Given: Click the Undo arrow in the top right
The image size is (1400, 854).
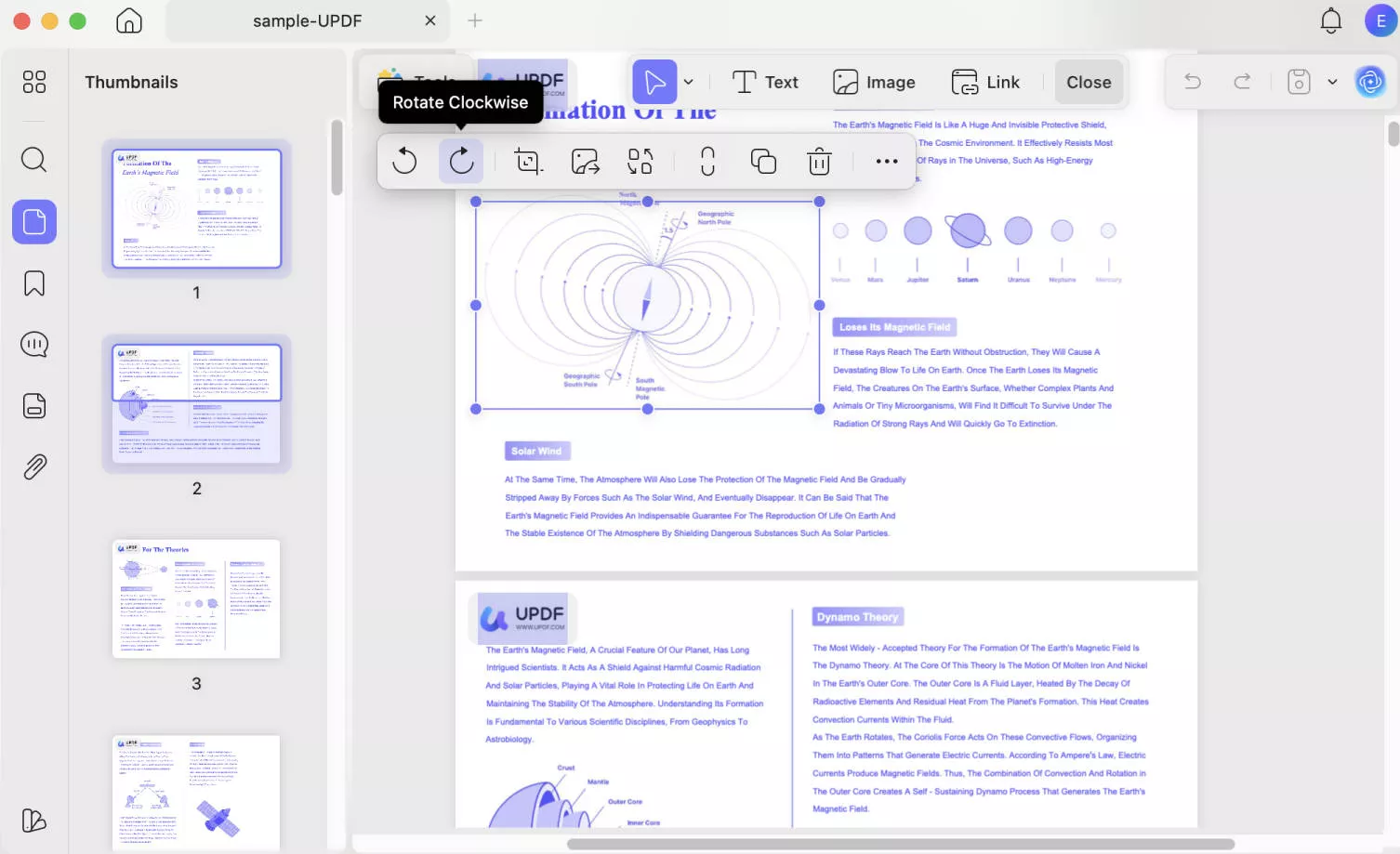Looking at the screenshot, I should click(1191, 82).
